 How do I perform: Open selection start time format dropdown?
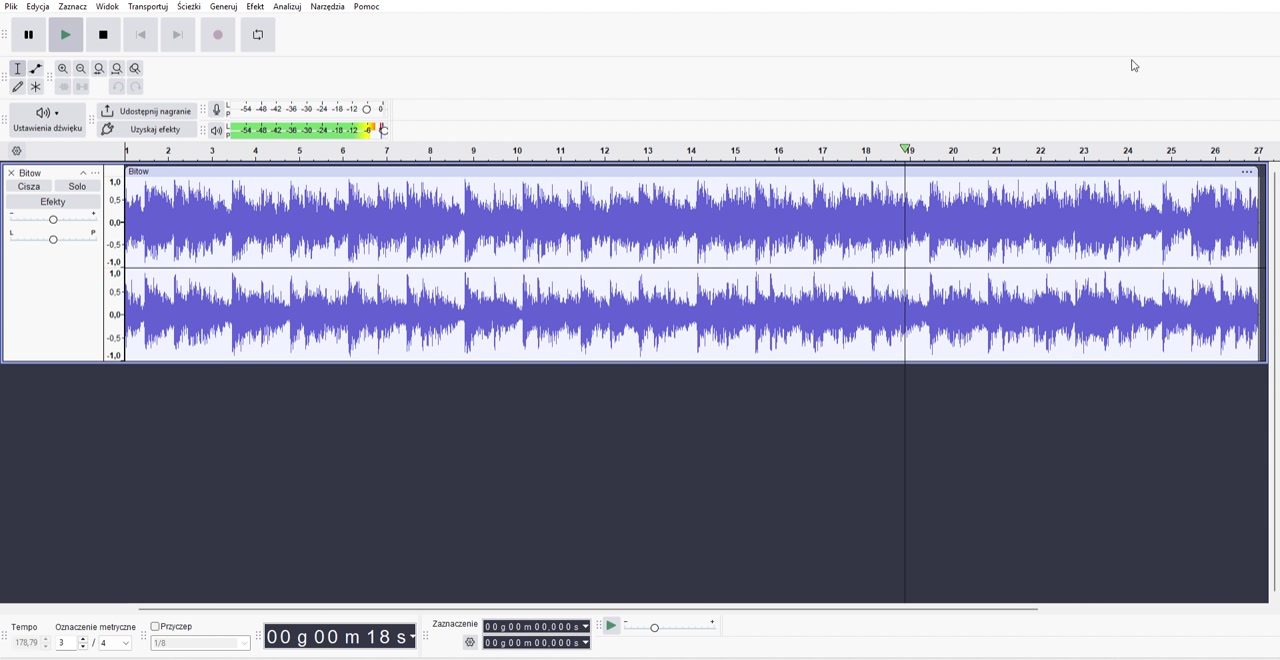[x=585, y=627]
